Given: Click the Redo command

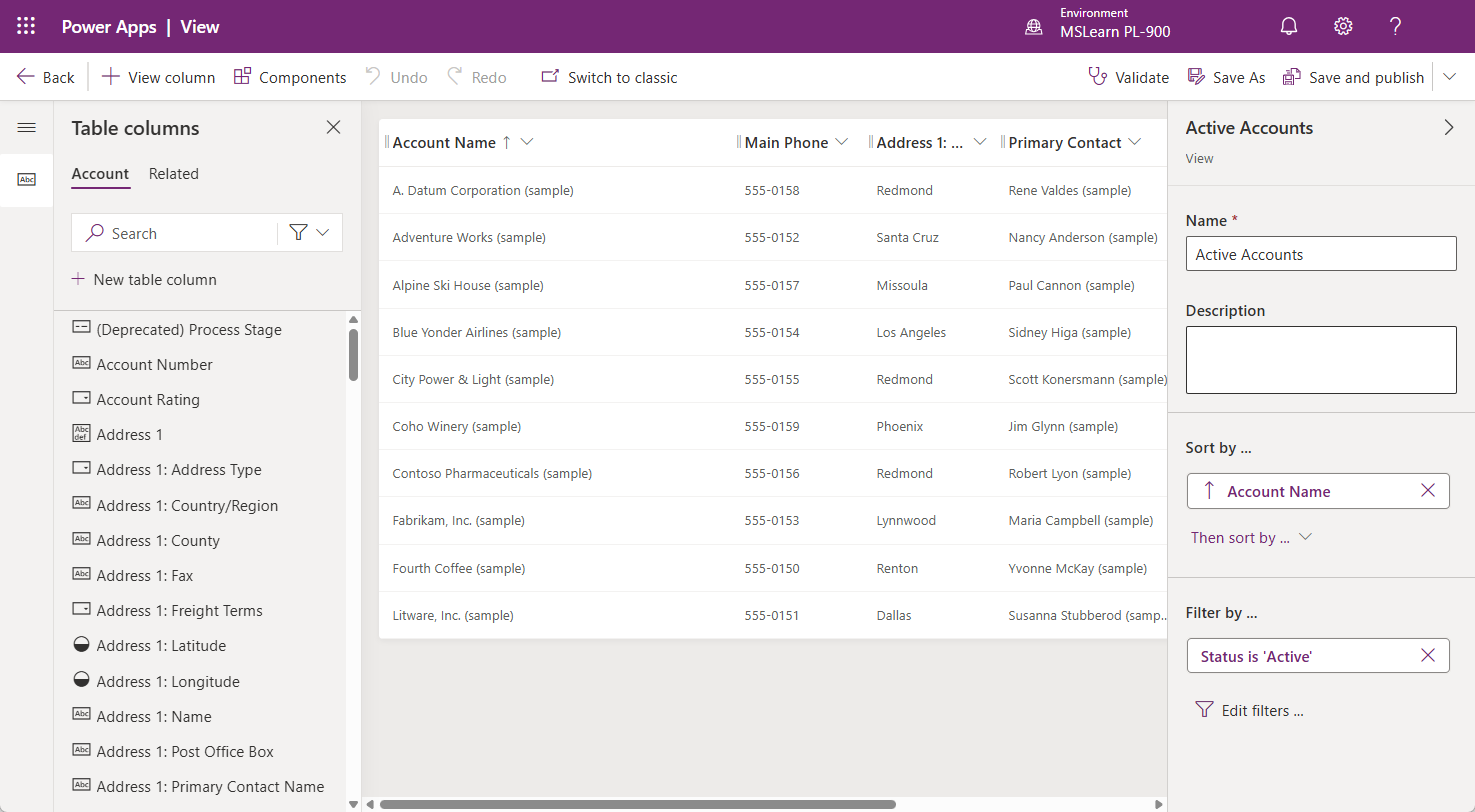Looking at the screenshot, I should pos(476,77).
